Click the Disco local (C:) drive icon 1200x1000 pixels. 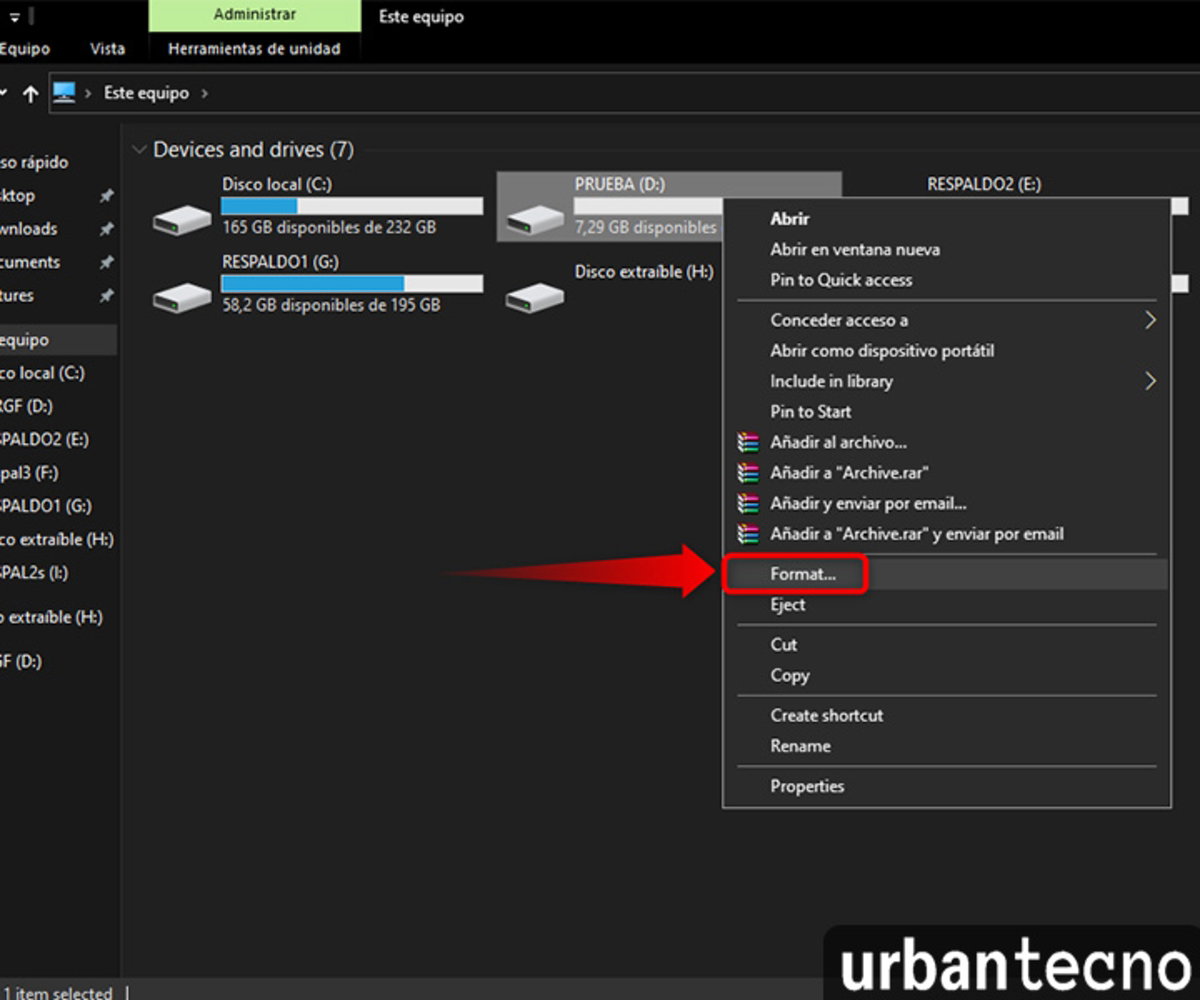tap(181, 218)
